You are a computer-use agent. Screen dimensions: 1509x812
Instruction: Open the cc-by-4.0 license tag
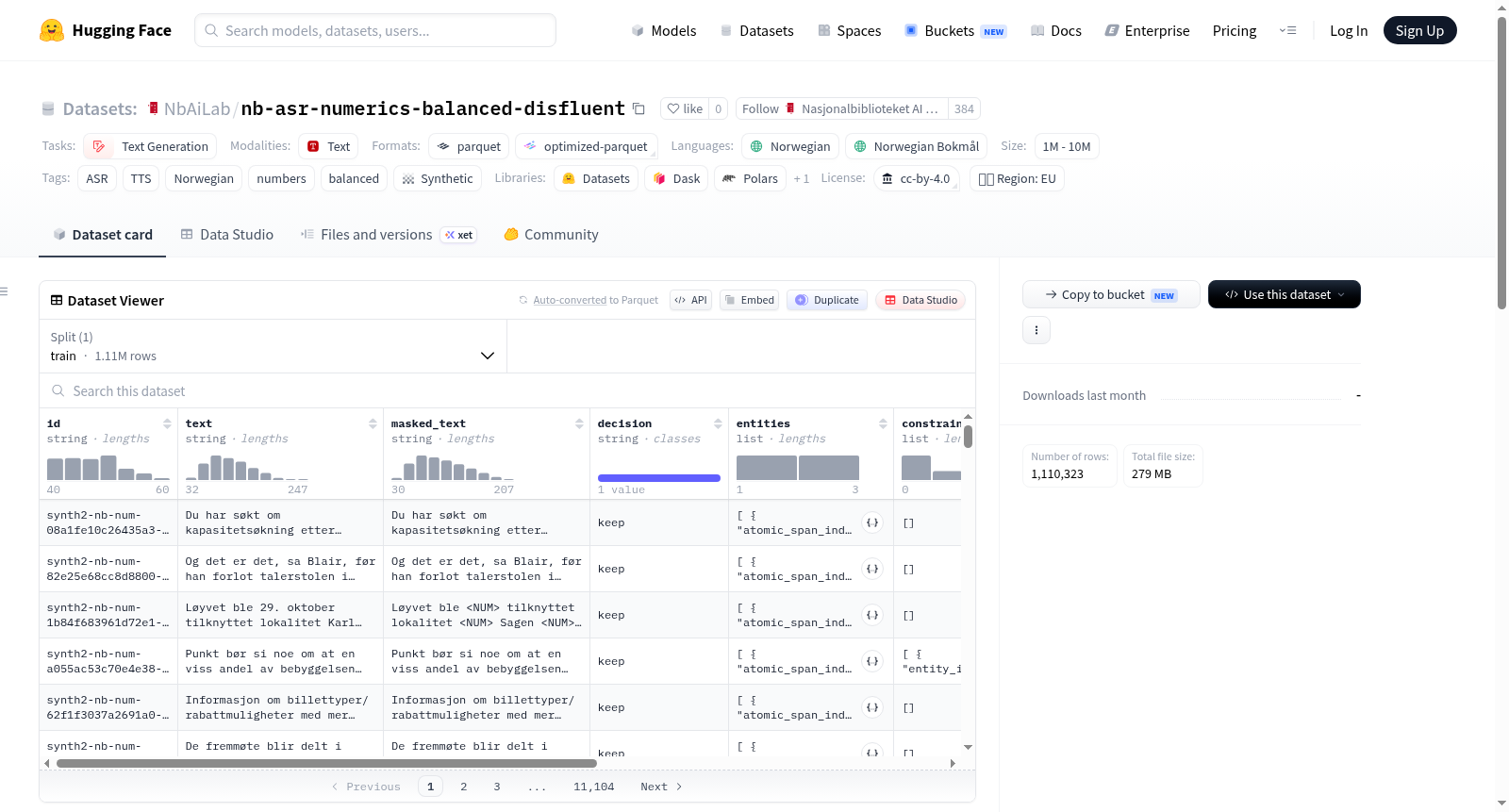(917, 178)
